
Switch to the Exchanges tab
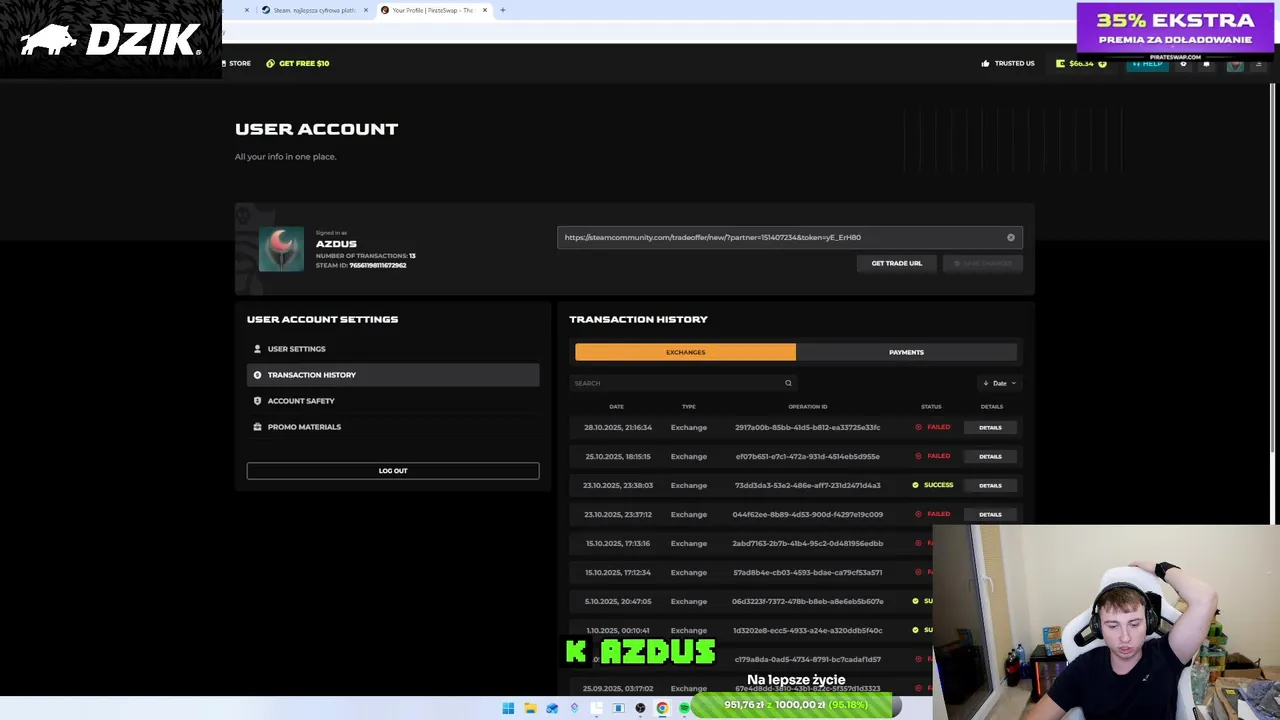(685, 352)
